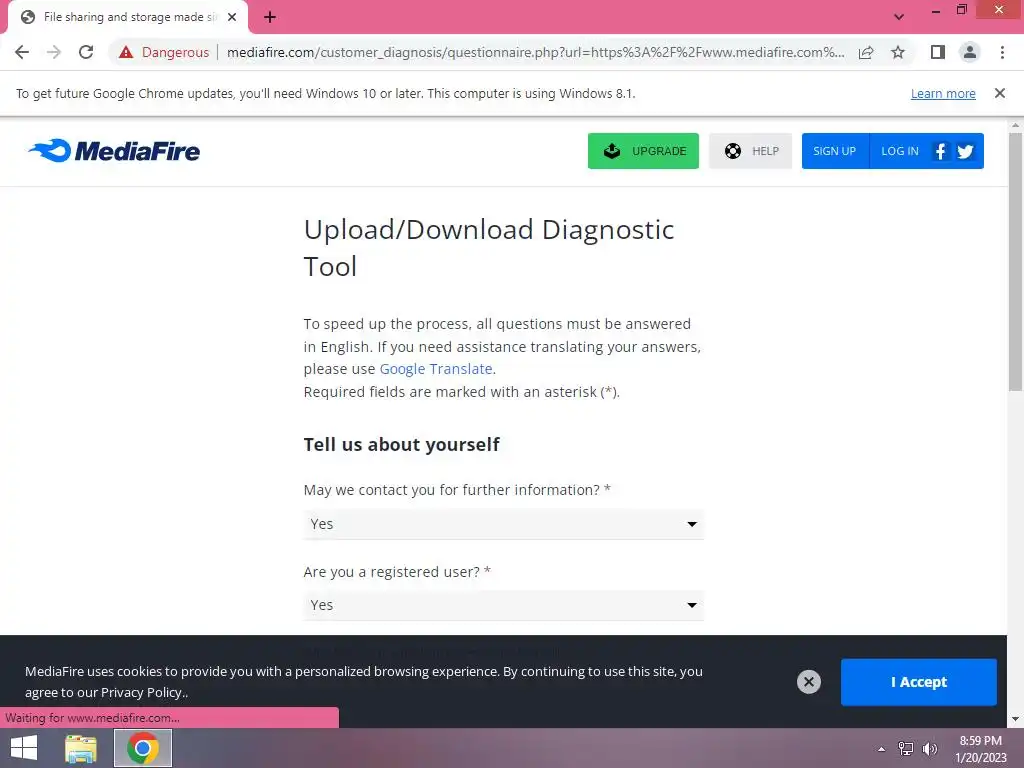Click the green UPGRADE button
The width and height of the screenshot is (1024, 768).
(643, 151)
